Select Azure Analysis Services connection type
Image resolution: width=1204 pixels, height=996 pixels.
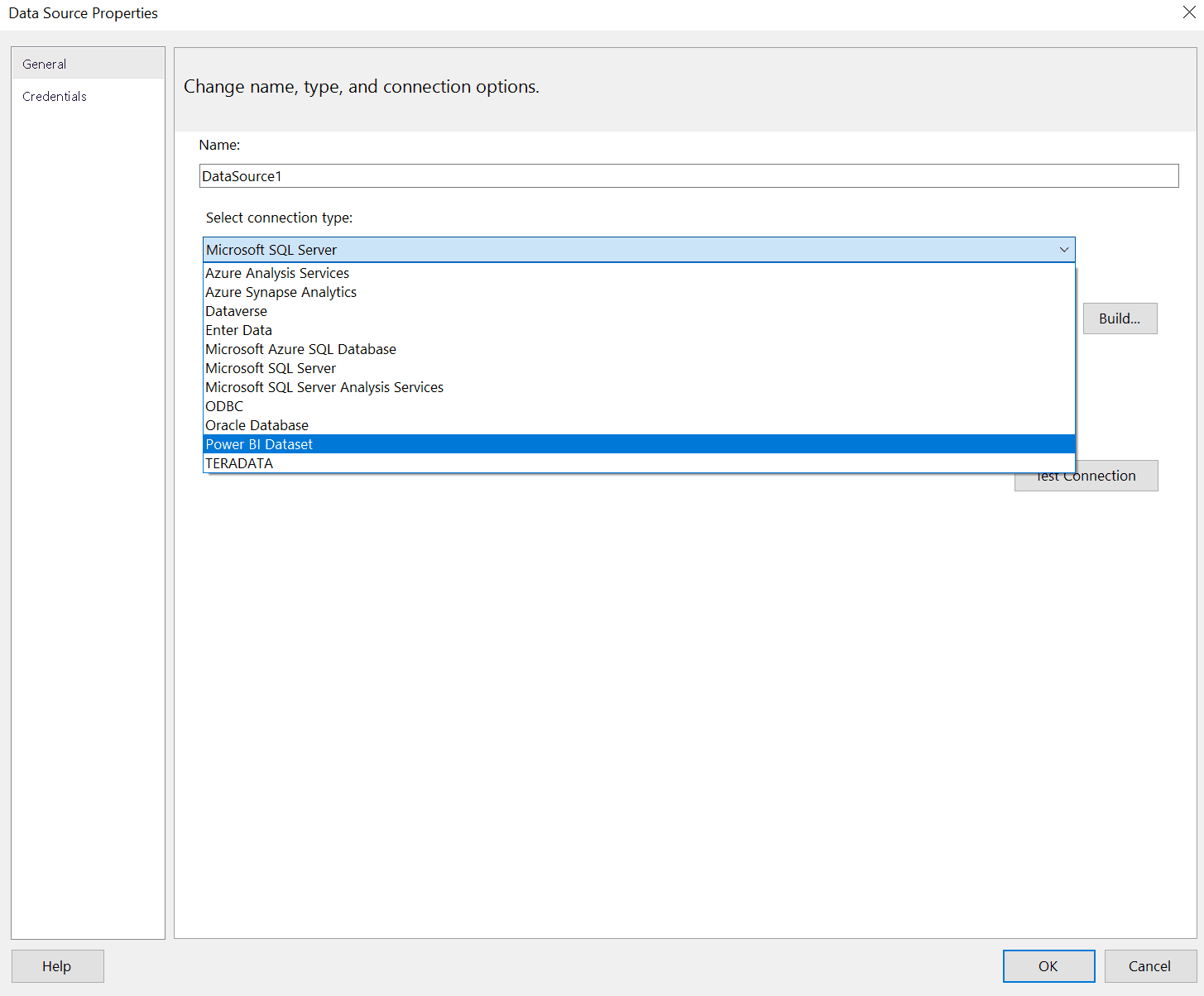tap(277, 273)
